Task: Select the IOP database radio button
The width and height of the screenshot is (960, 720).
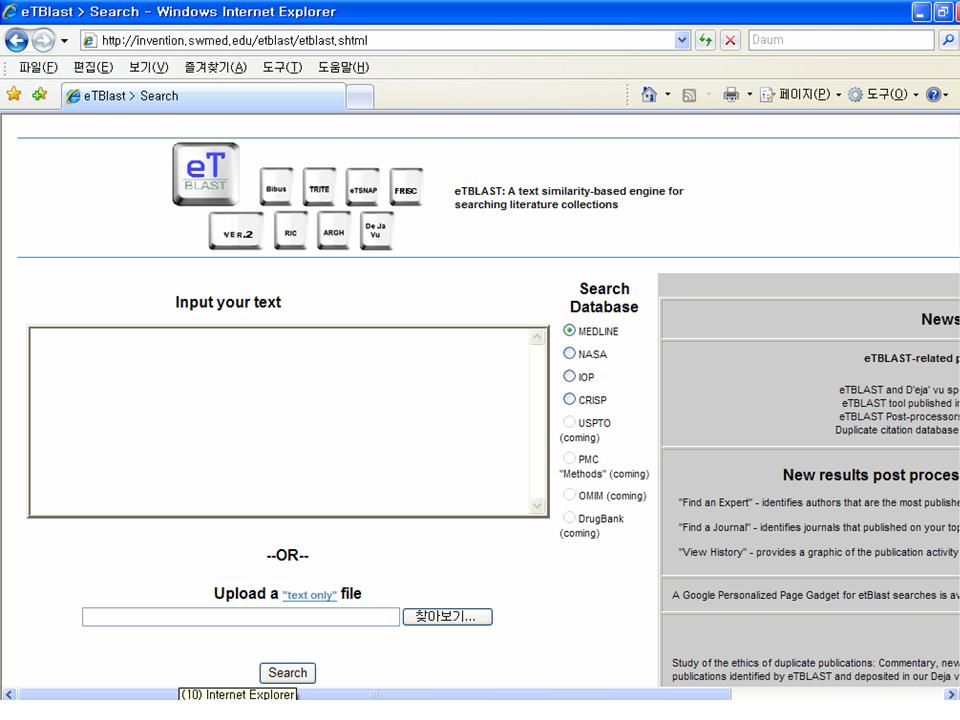Action: pos(569,376)
